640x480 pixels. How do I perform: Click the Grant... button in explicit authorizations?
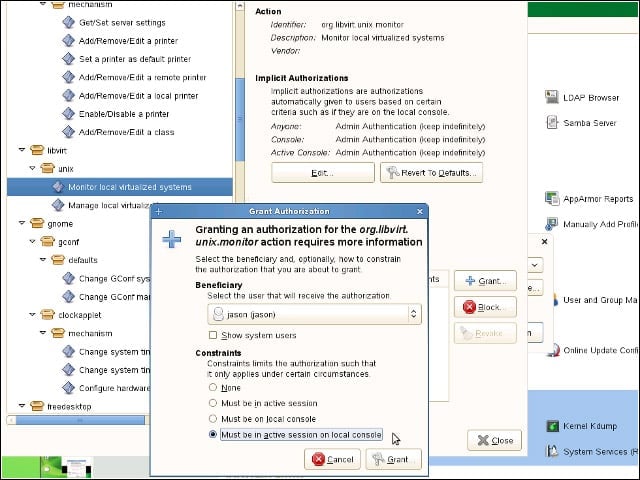pyautogui.click(x=485, y=281)
